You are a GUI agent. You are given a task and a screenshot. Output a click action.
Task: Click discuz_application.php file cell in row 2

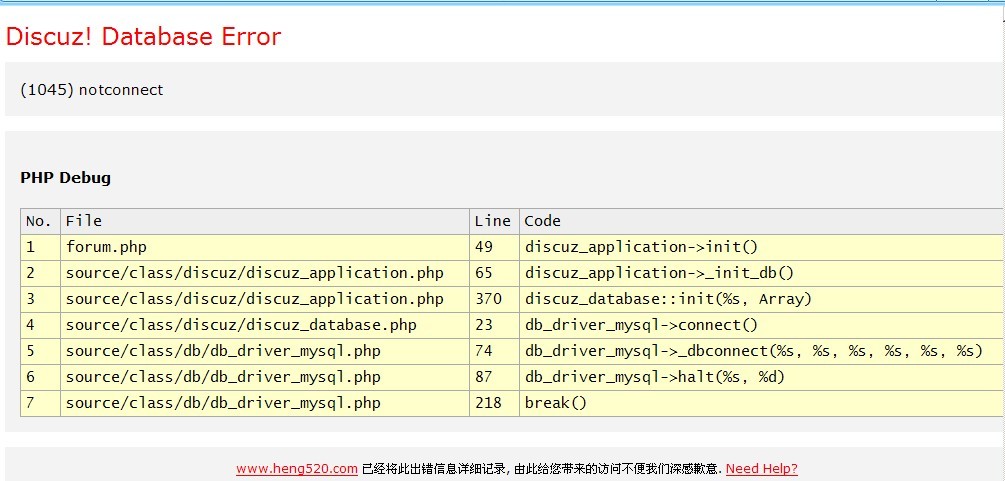click(x=265, y=273)
